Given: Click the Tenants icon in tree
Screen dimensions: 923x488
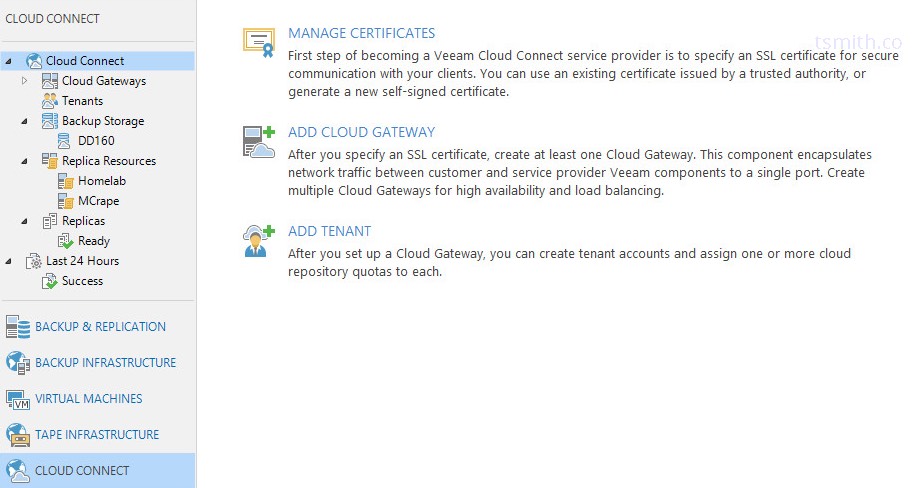Looking at the screenshot, I should coord(49,101).
